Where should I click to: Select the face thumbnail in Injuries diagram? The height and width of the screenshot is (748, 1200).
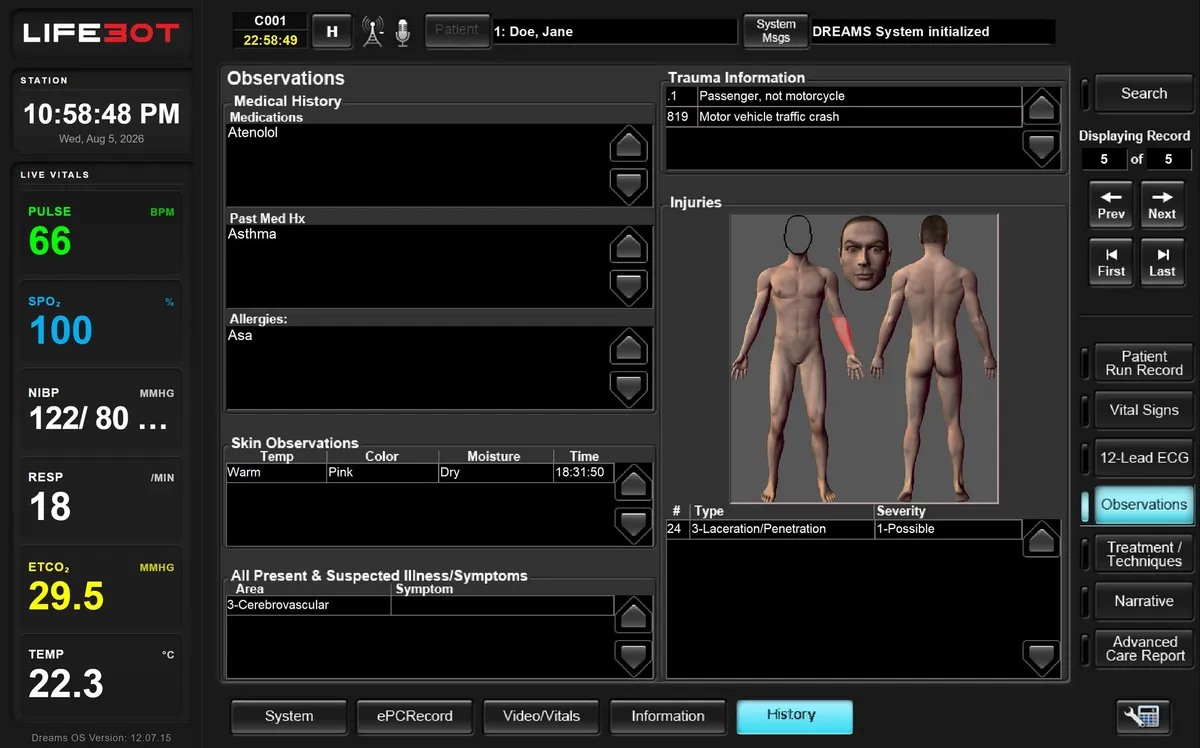click(864, 253)
